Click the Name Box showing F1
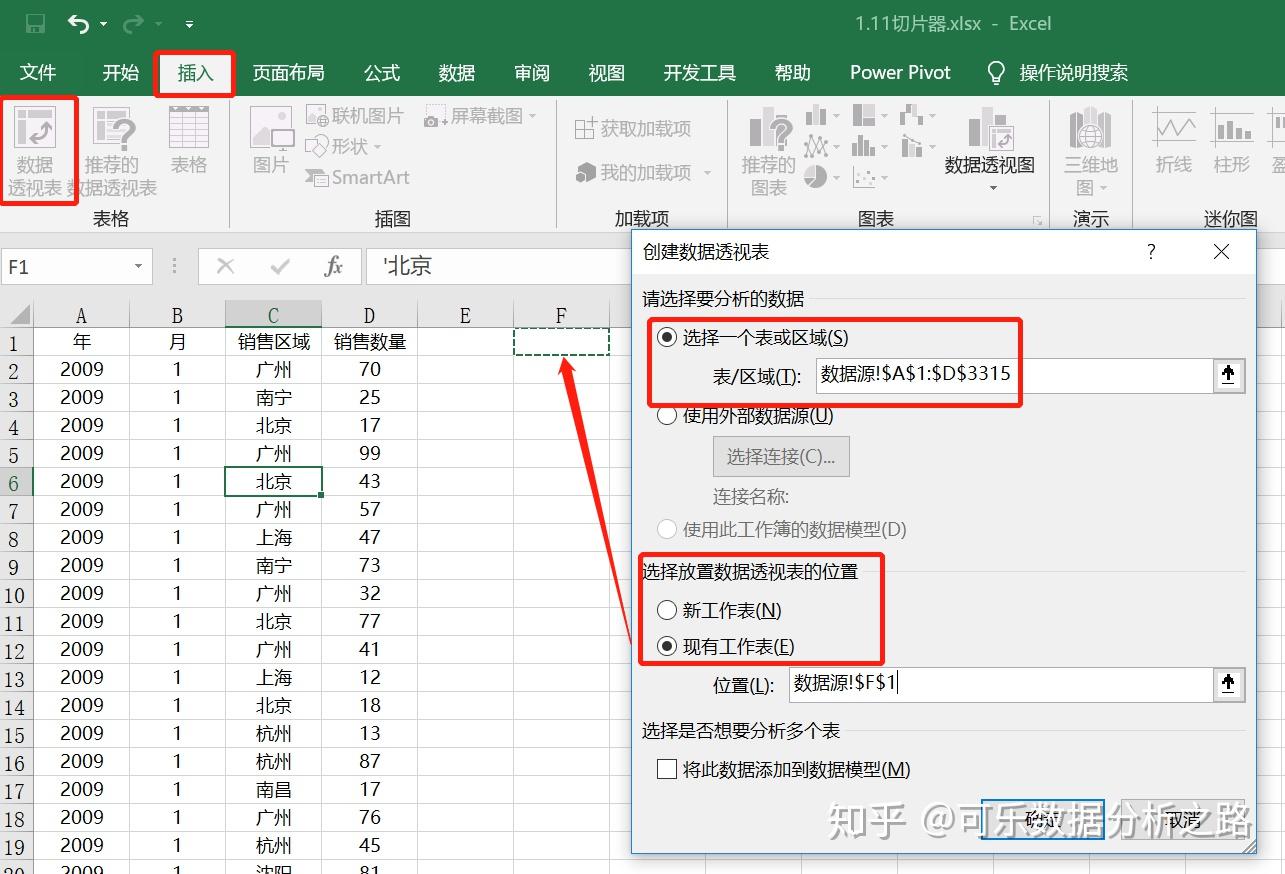Image resolution: width=1285 pixels, height=874 pixels. click(x=66, y=267)
